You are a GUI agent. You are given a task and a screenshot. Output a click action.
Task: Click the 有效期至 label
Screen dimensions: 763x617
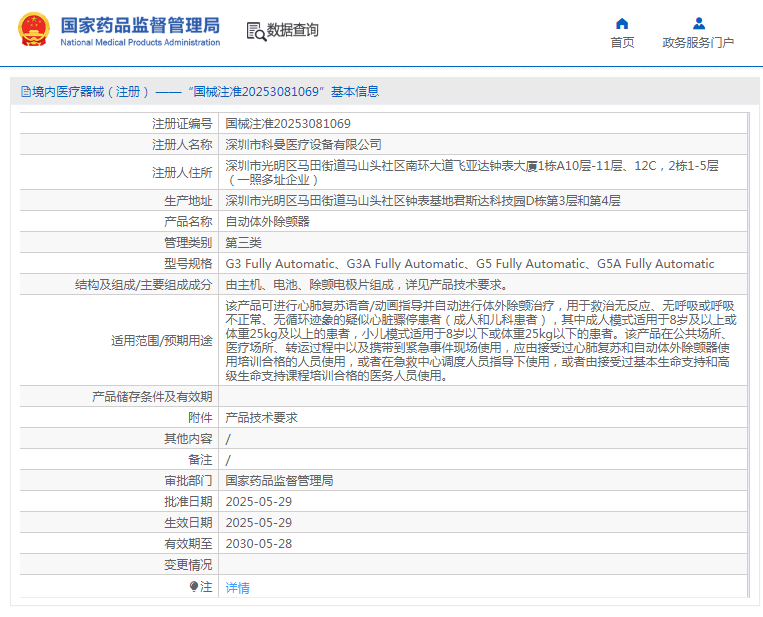click(x=188, y=544)
